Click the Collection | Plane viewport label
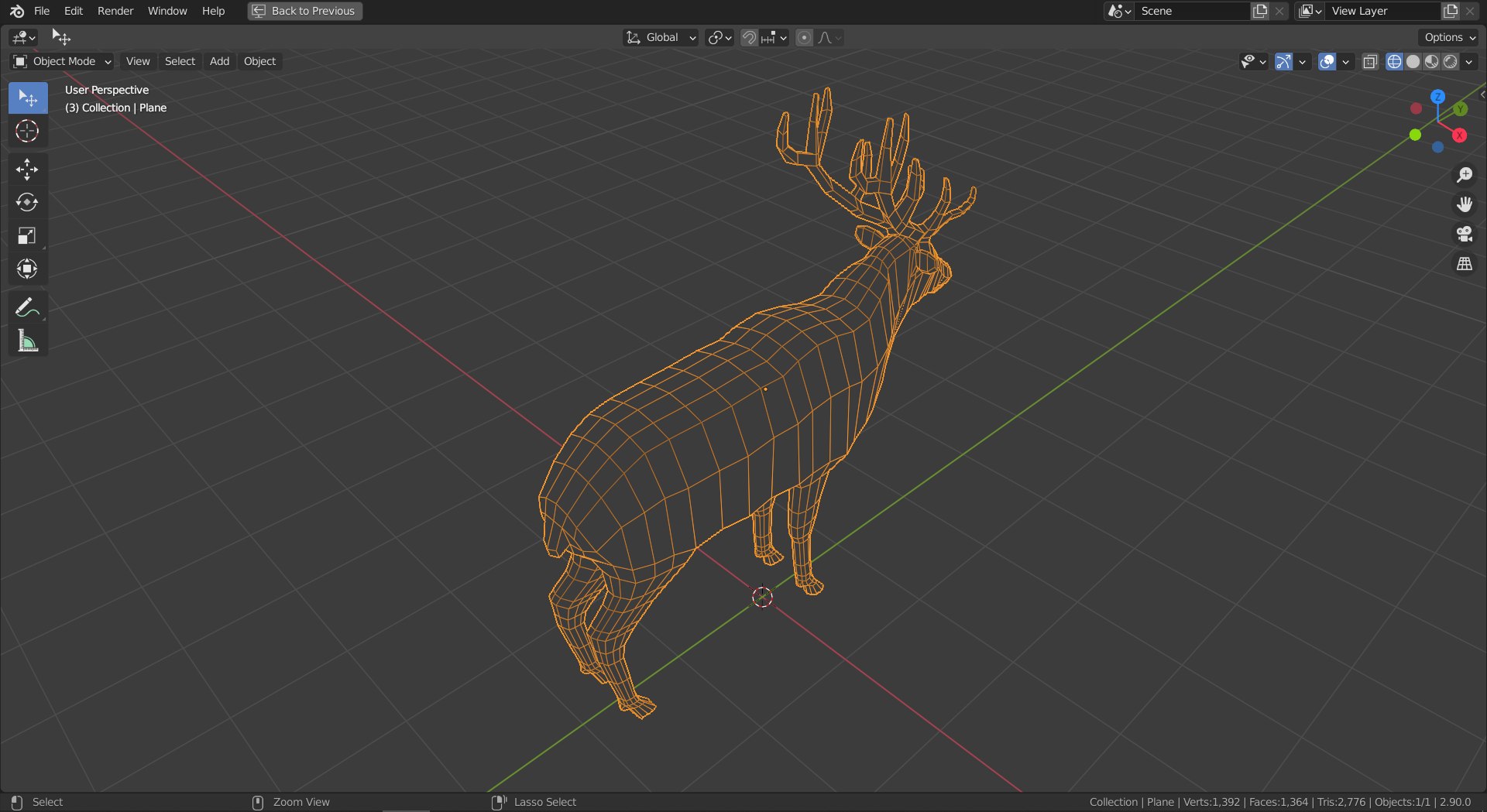The width and height of the screenshot is (1487, 812). coord(115,108)
